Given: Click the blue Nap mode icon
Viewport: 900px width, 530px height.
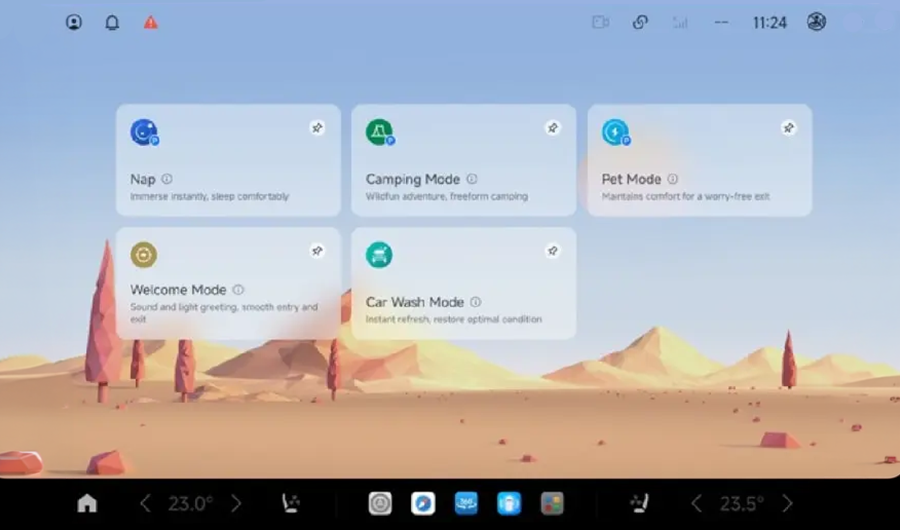Looking at the screenshot, I should click(144, 133).
